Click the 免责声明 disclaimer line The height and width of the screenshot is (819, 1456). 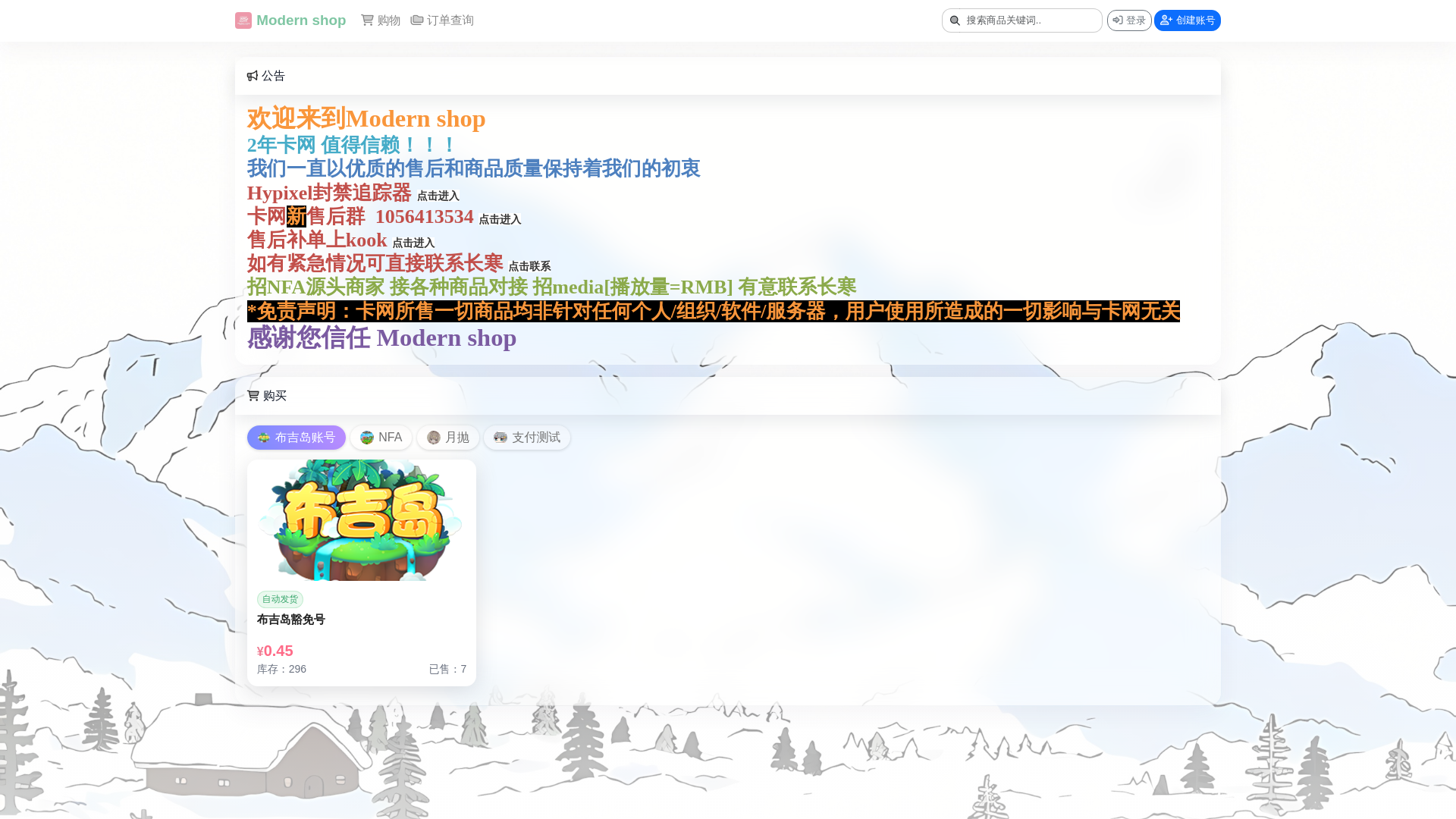pos(714,311)
